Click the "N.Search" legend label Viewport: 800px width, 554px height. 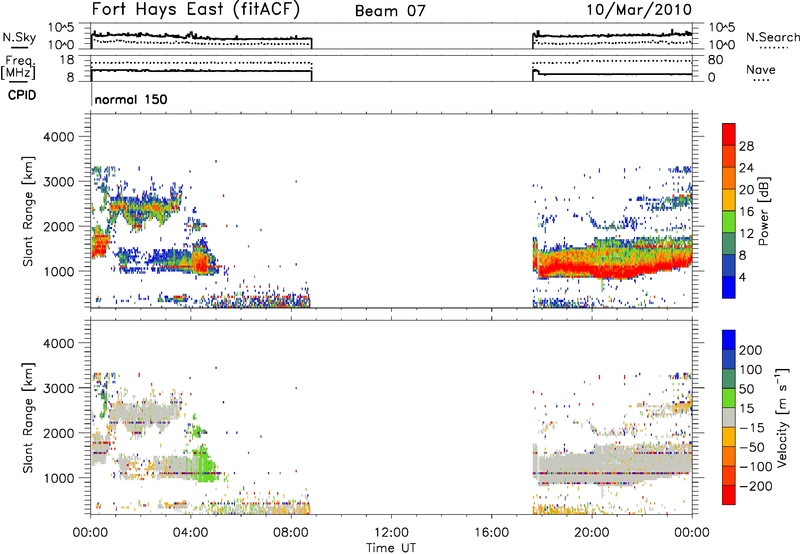pos(772,37)
